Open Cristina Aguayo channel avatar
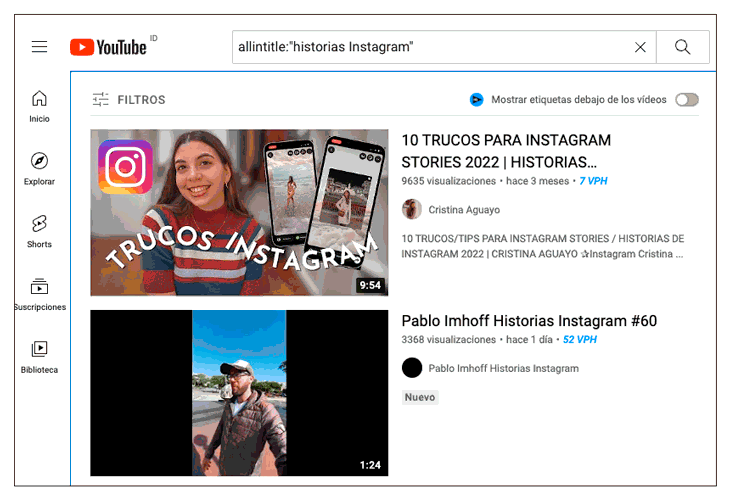This screenshot has width=730, height=497. (412, 209)
